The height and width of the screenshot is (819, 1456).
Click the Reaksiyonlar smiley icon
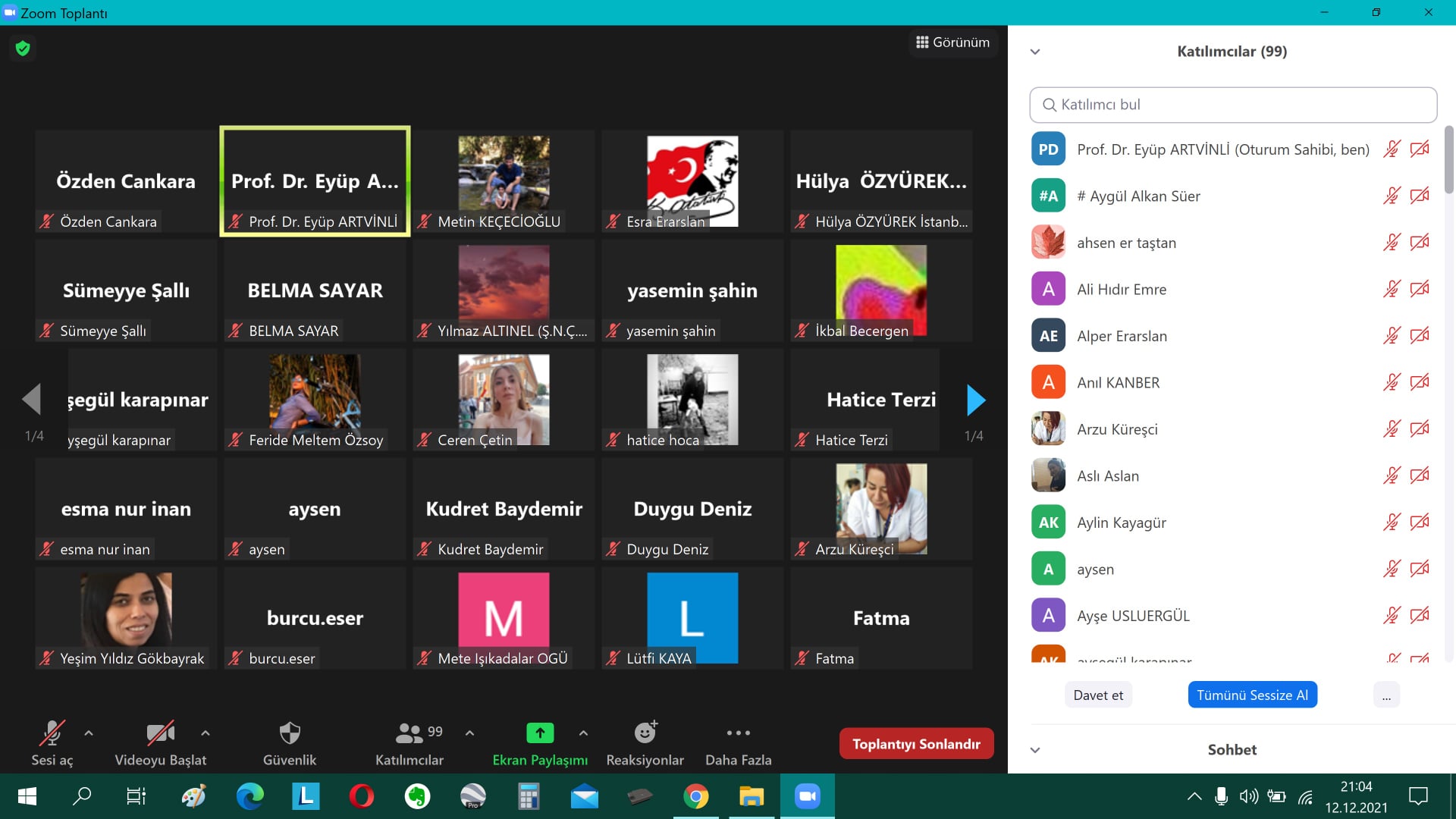click(x=645, y=733)
